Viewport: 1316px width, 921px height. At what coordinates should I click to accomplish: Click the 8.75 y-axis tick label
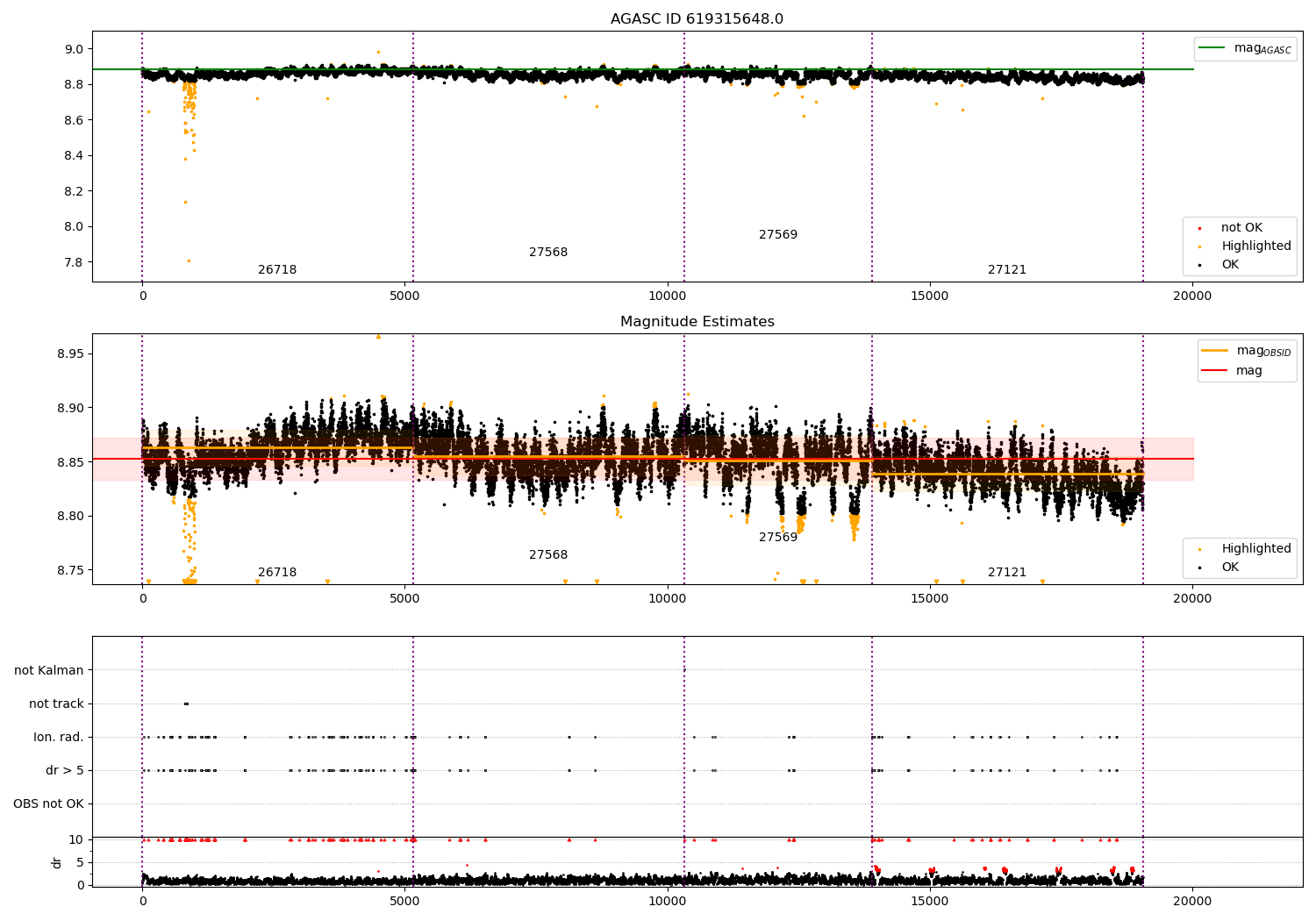pos(70,570)
